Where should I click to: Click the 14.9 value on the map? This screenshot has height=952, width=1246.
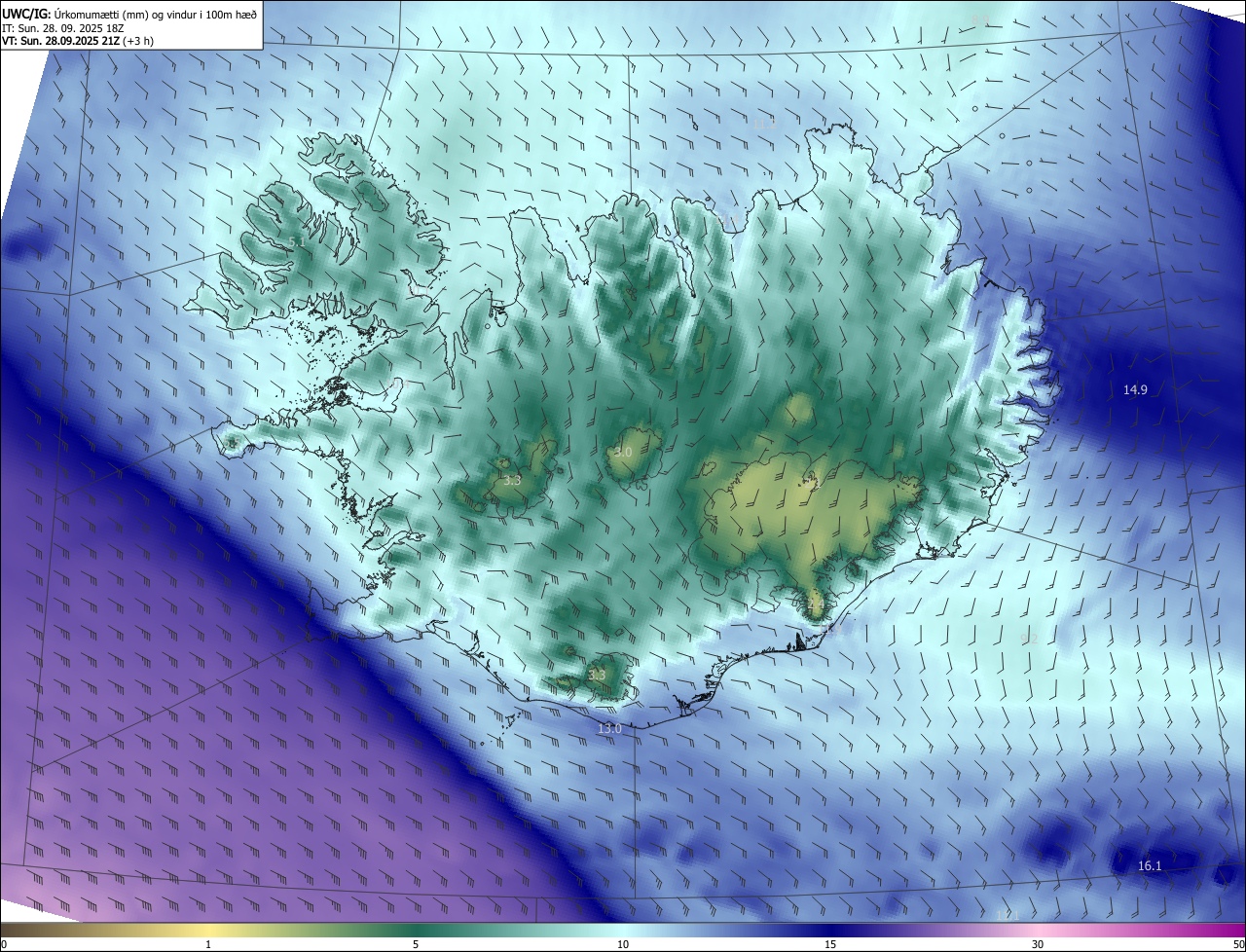click(x=1135, y=390)
